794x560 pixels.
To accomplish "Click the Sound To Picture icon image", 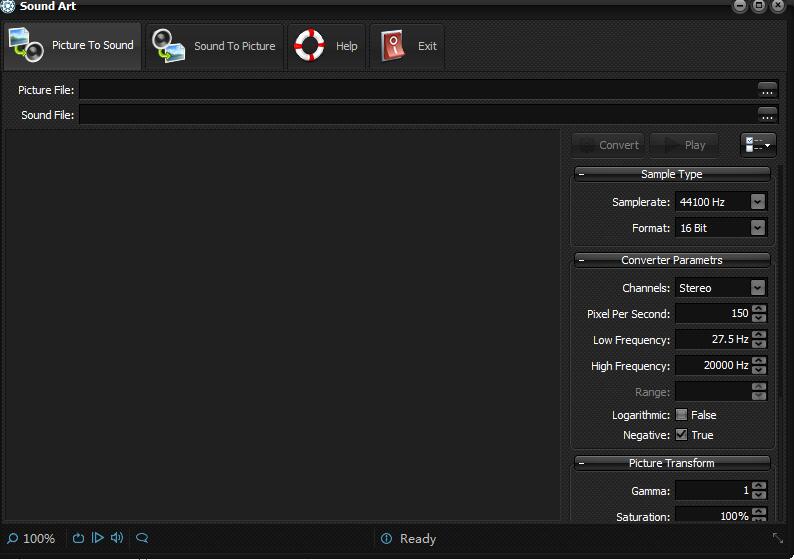I will (x=168, y=46).
